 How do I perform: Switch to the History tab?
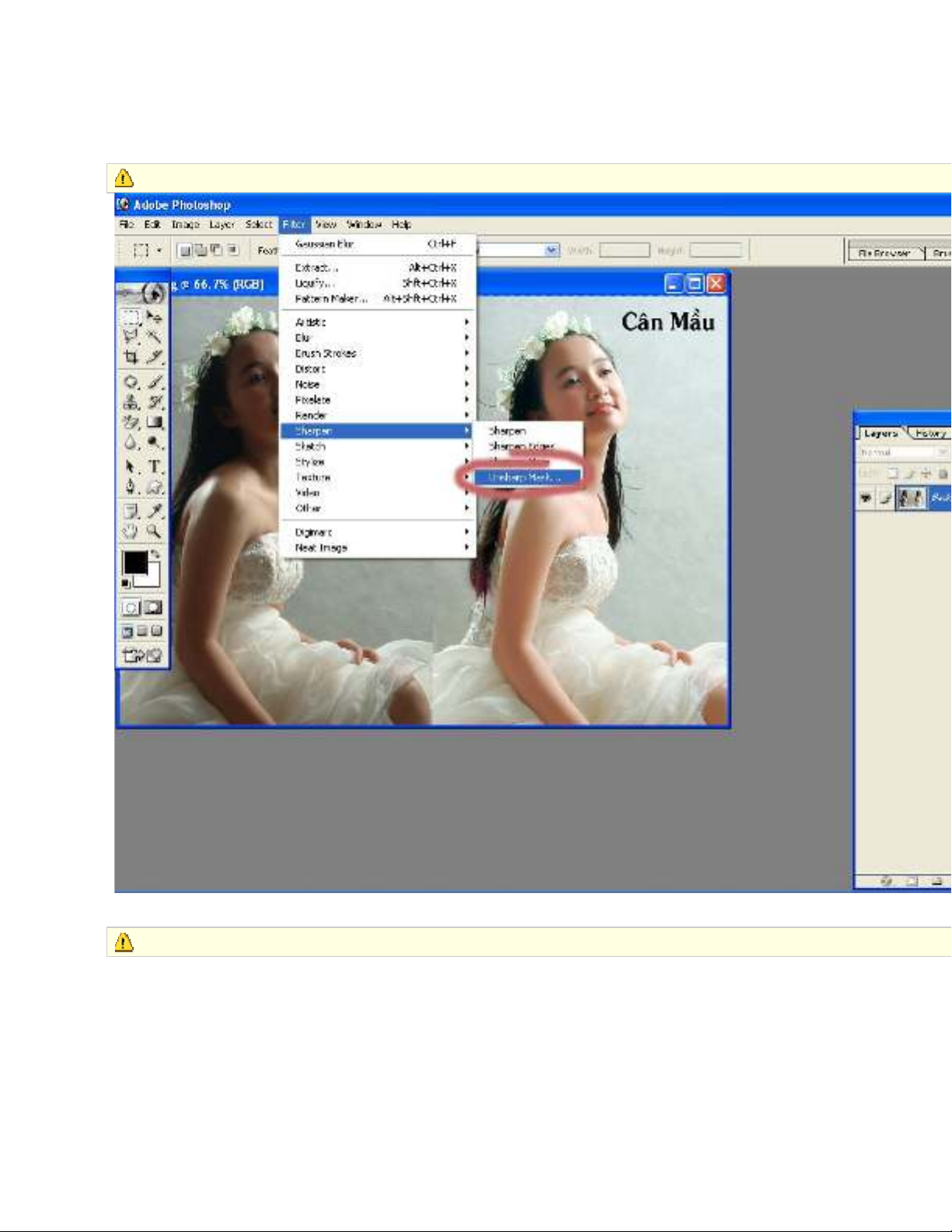pyautogui.click(x=930, y=434)
